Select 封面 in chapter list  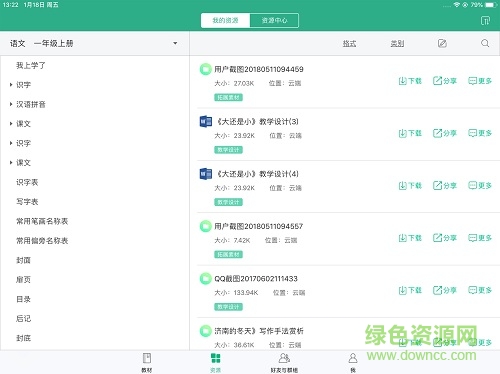click(23, 260)
